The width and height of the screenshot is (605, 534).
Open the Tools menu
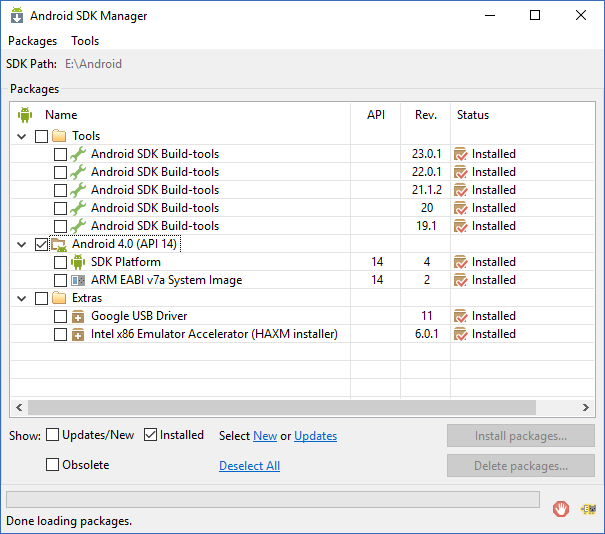coord(85,41)
